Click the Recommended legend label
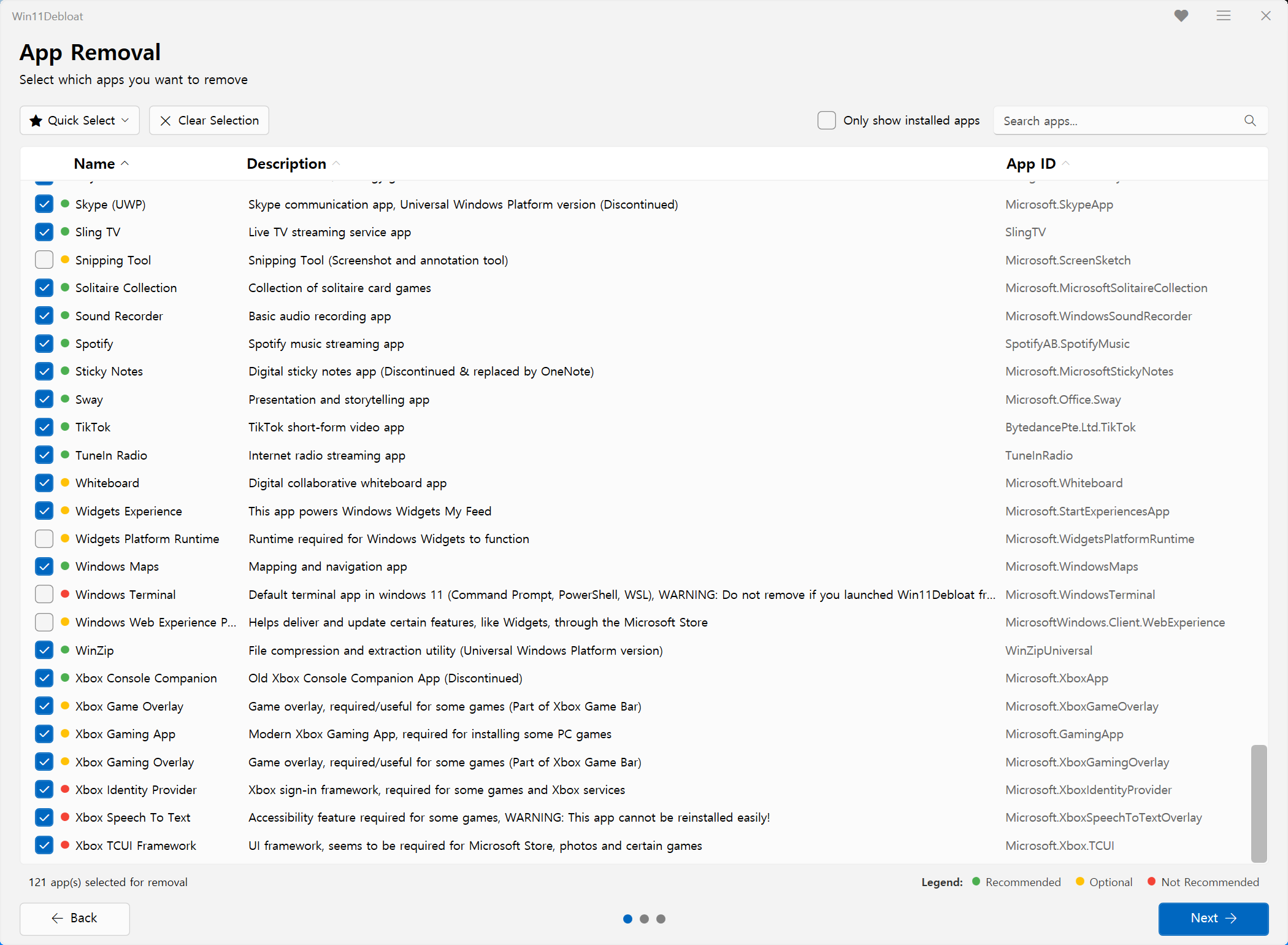This screenshot has width=1288, height=945. tap(1023, 882)
